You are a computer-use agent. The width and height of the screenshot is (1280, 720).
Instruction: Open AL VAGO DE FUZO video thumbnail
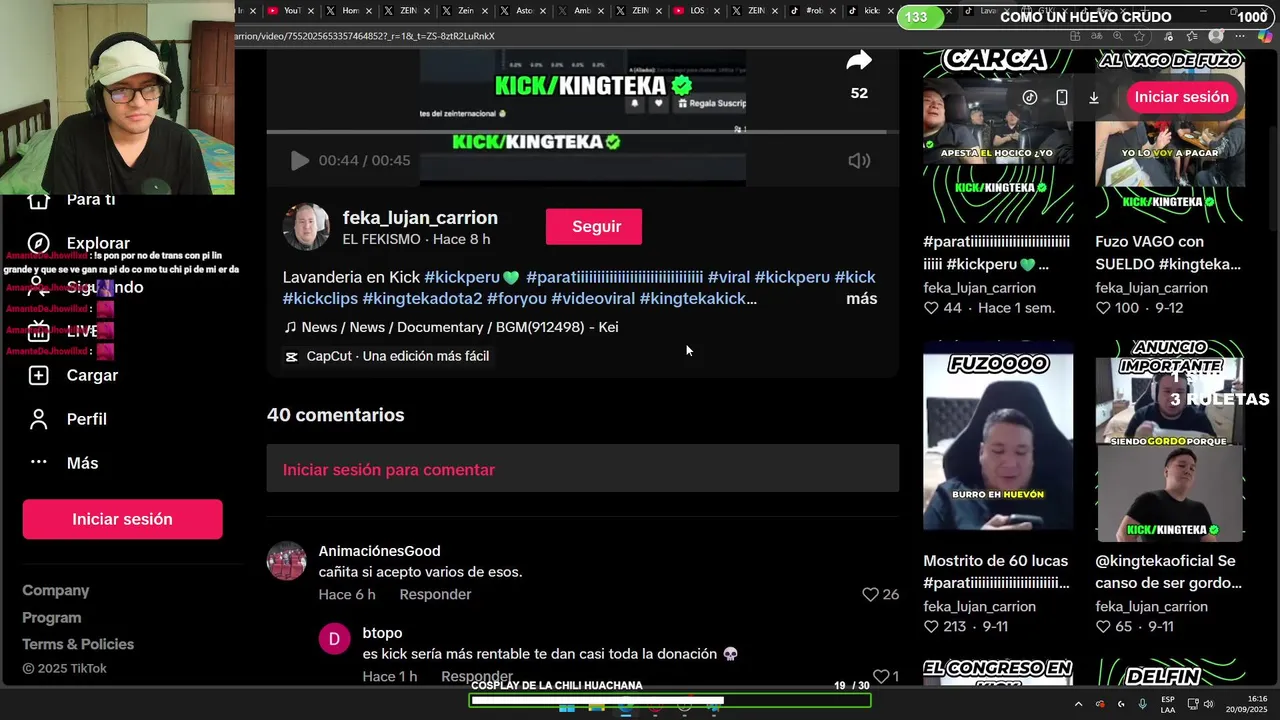[1170, 135]
